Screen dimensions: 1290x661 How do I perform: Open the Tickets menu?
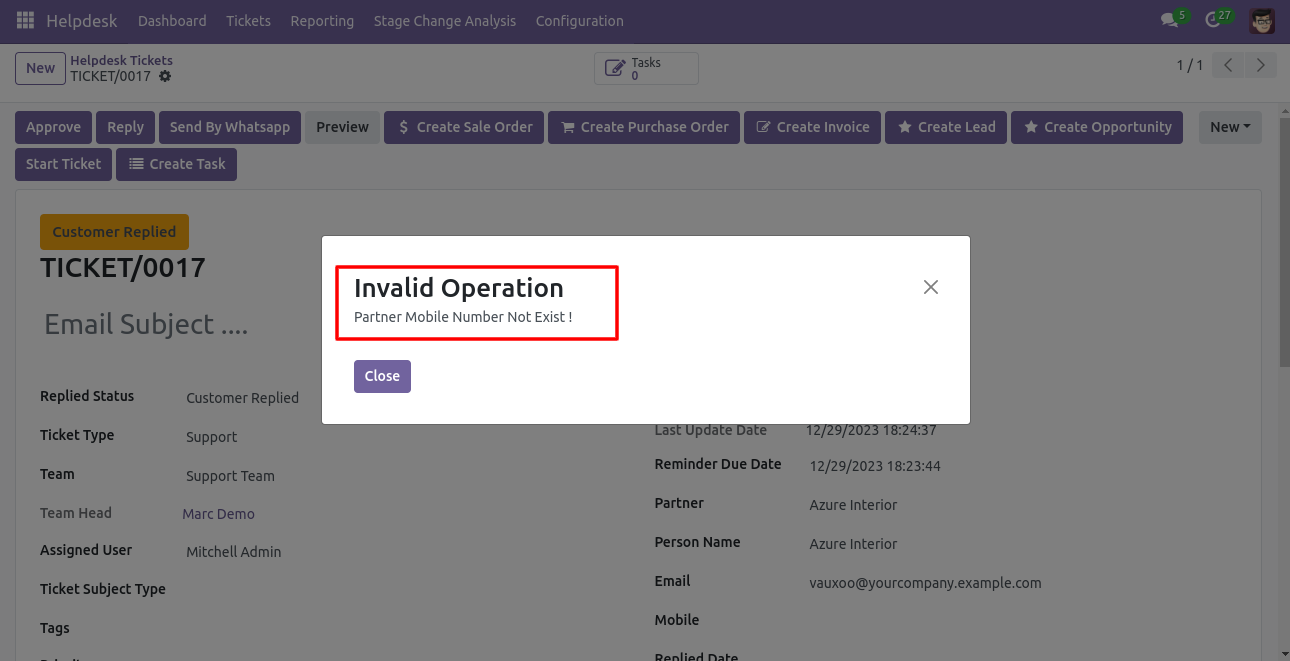(248, 20)
